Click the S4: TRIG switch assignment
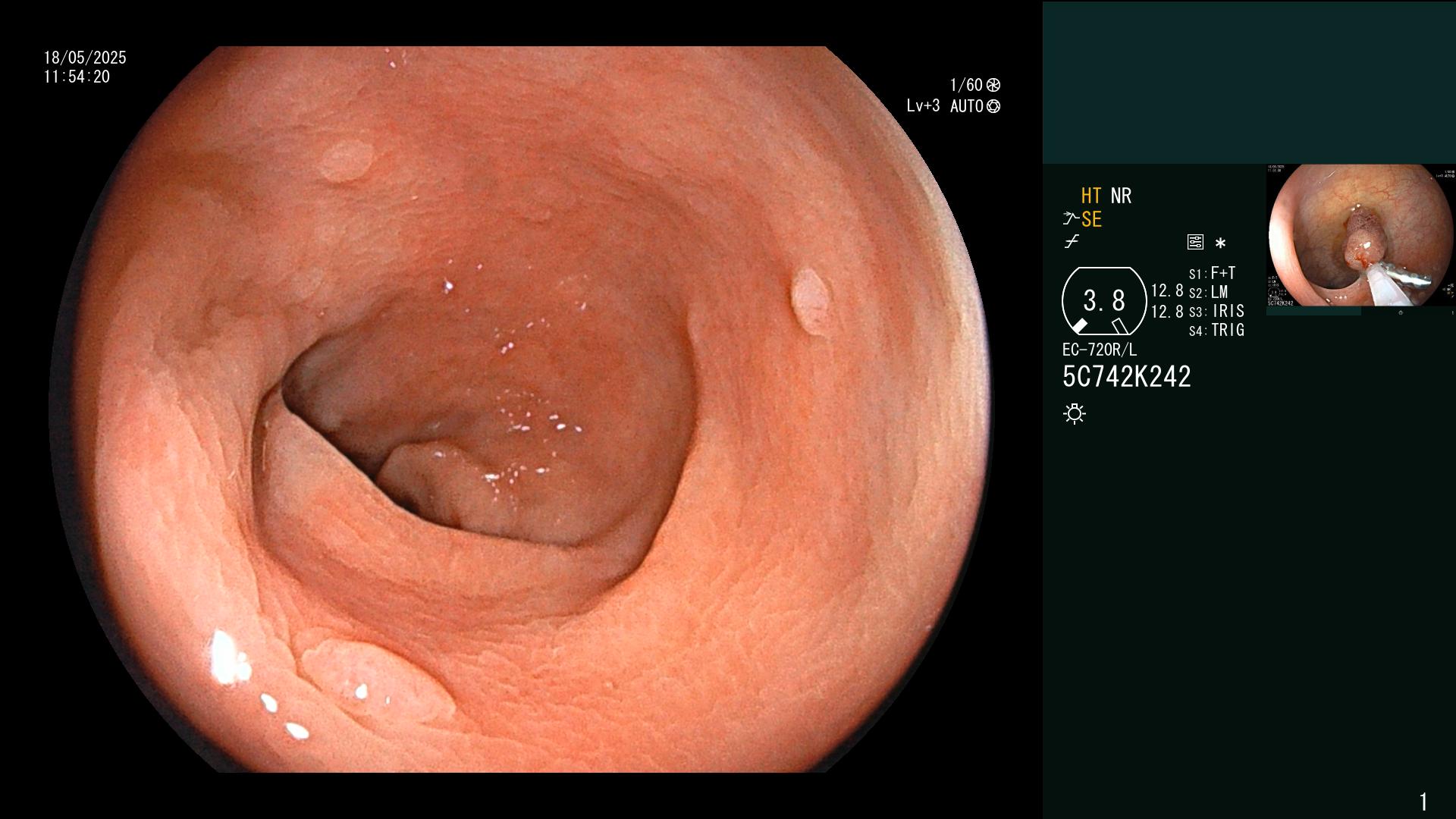Image resolution: width=1456 pixels, height=819 pixels. coord(1216,330)
